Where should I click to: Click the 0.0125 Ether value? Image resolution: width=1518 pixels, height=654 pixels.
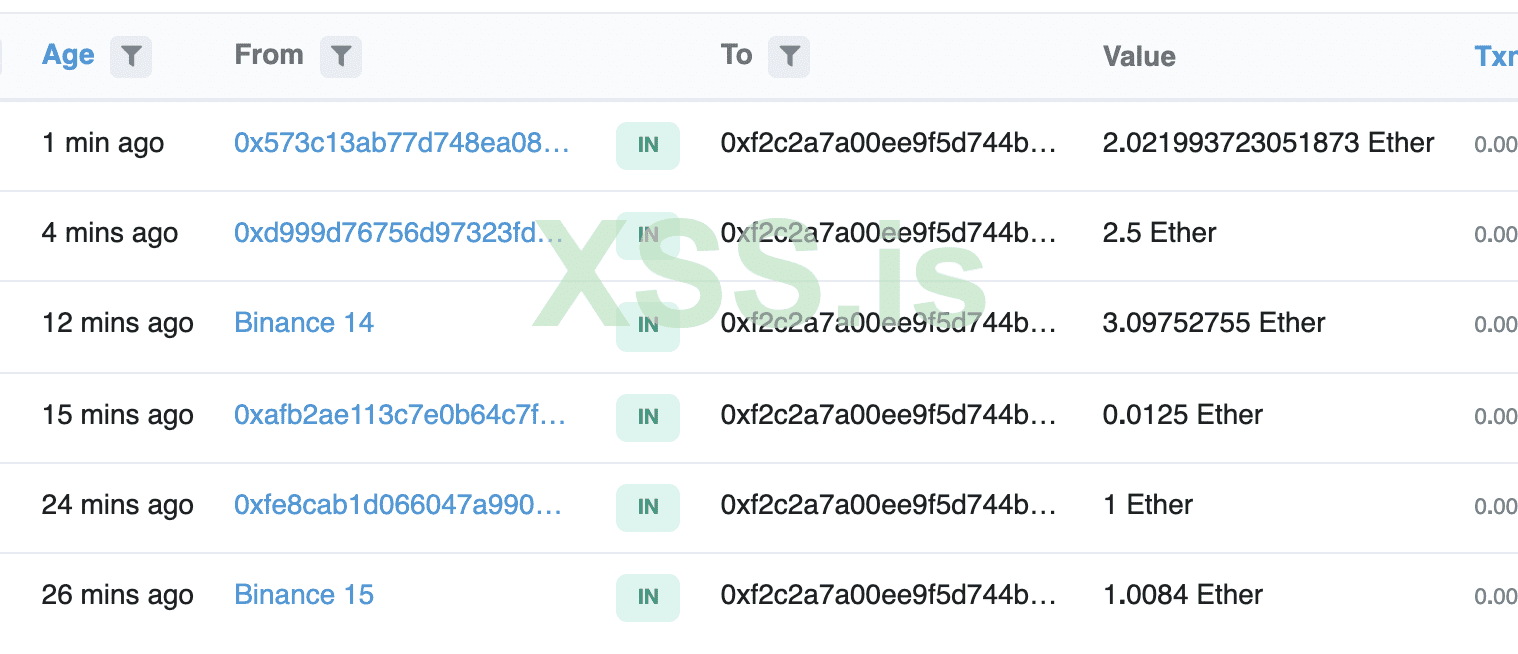[1182, 415]
